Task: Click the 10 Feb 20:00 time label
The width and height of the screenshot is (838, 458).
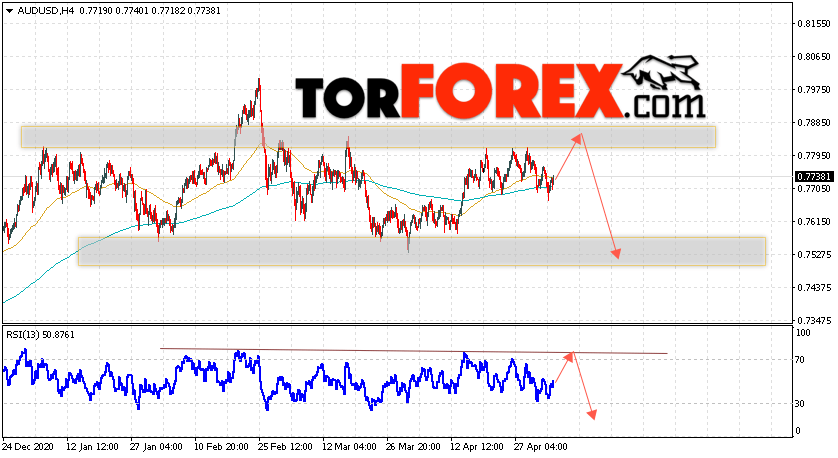Action: (220, 447)
